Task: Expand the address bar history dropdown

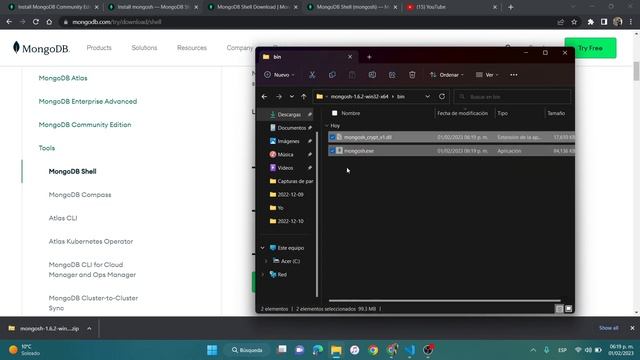Action: pos(427,97)
